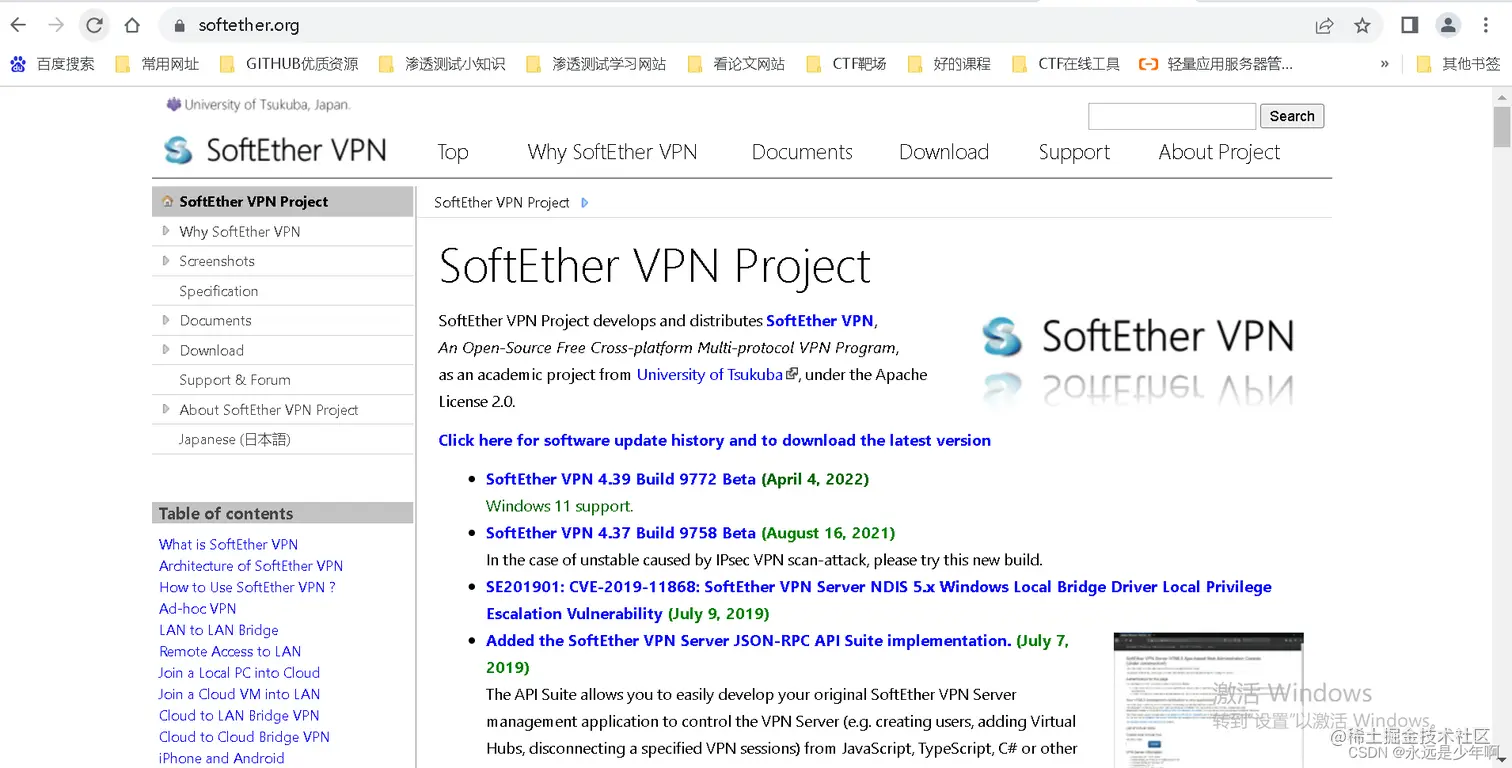Screen dimensions: 1512x768
Task: Expand the Download sidebar arrow
Action: [x=165, y=350]
